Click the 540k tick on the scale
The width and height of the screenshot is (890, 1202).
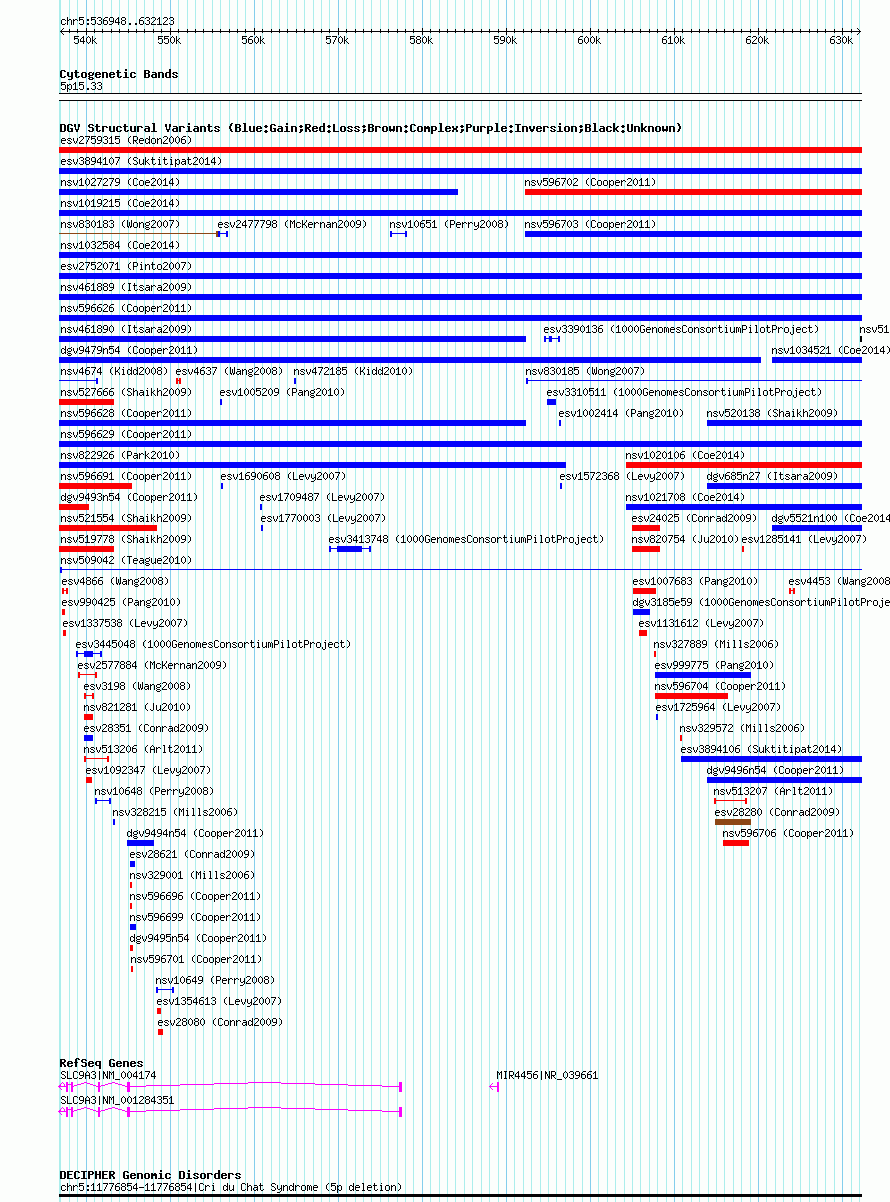85,41
